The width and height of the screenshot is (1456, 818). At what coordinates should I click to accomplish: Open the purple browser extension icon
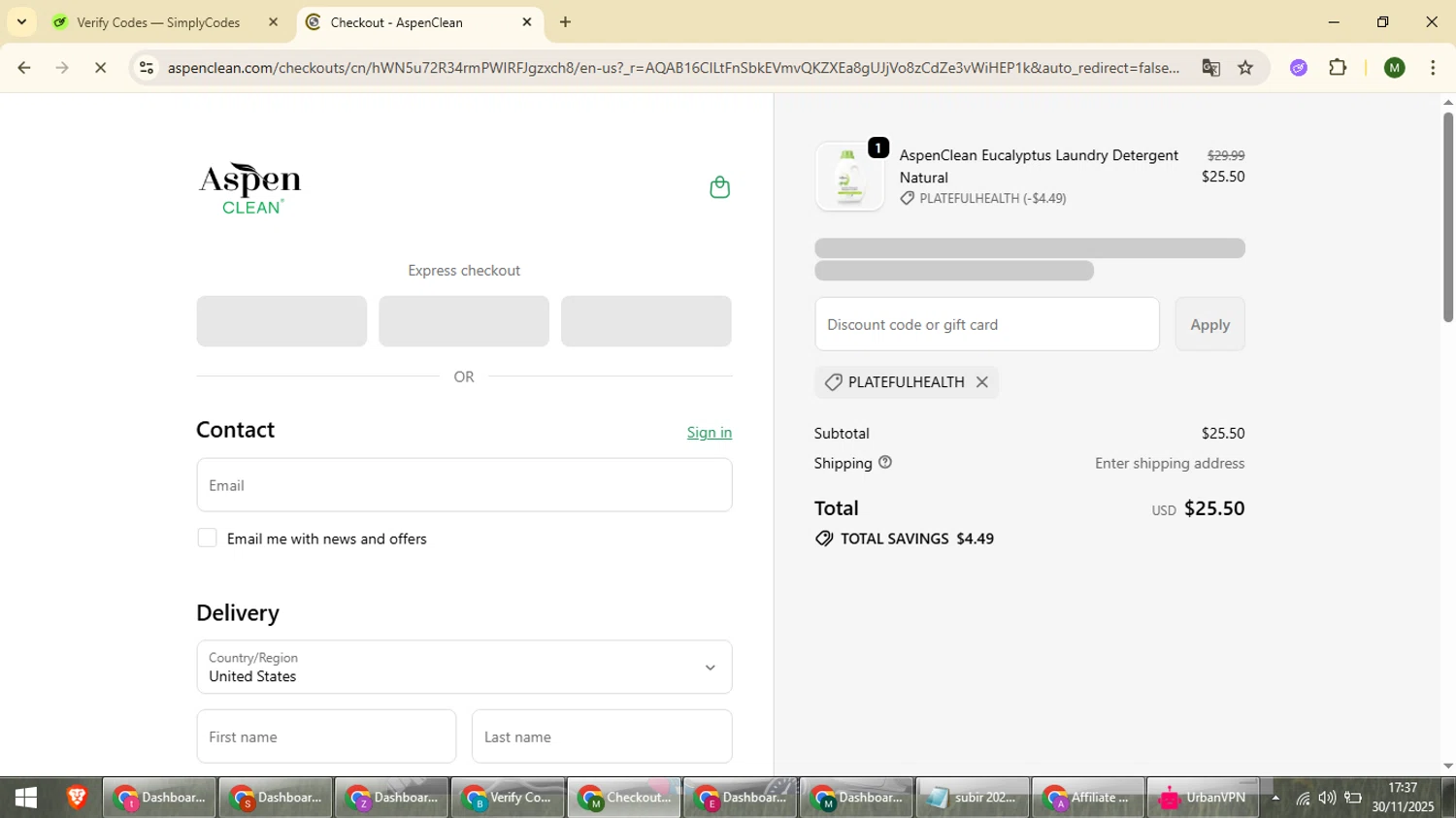(1299, 68)
